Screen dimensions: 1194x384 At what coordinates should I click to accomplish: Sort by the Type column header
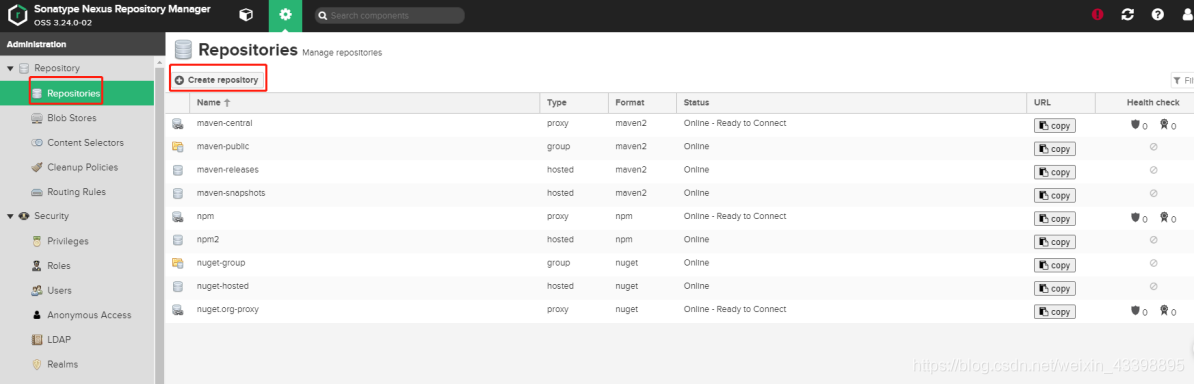574,103
